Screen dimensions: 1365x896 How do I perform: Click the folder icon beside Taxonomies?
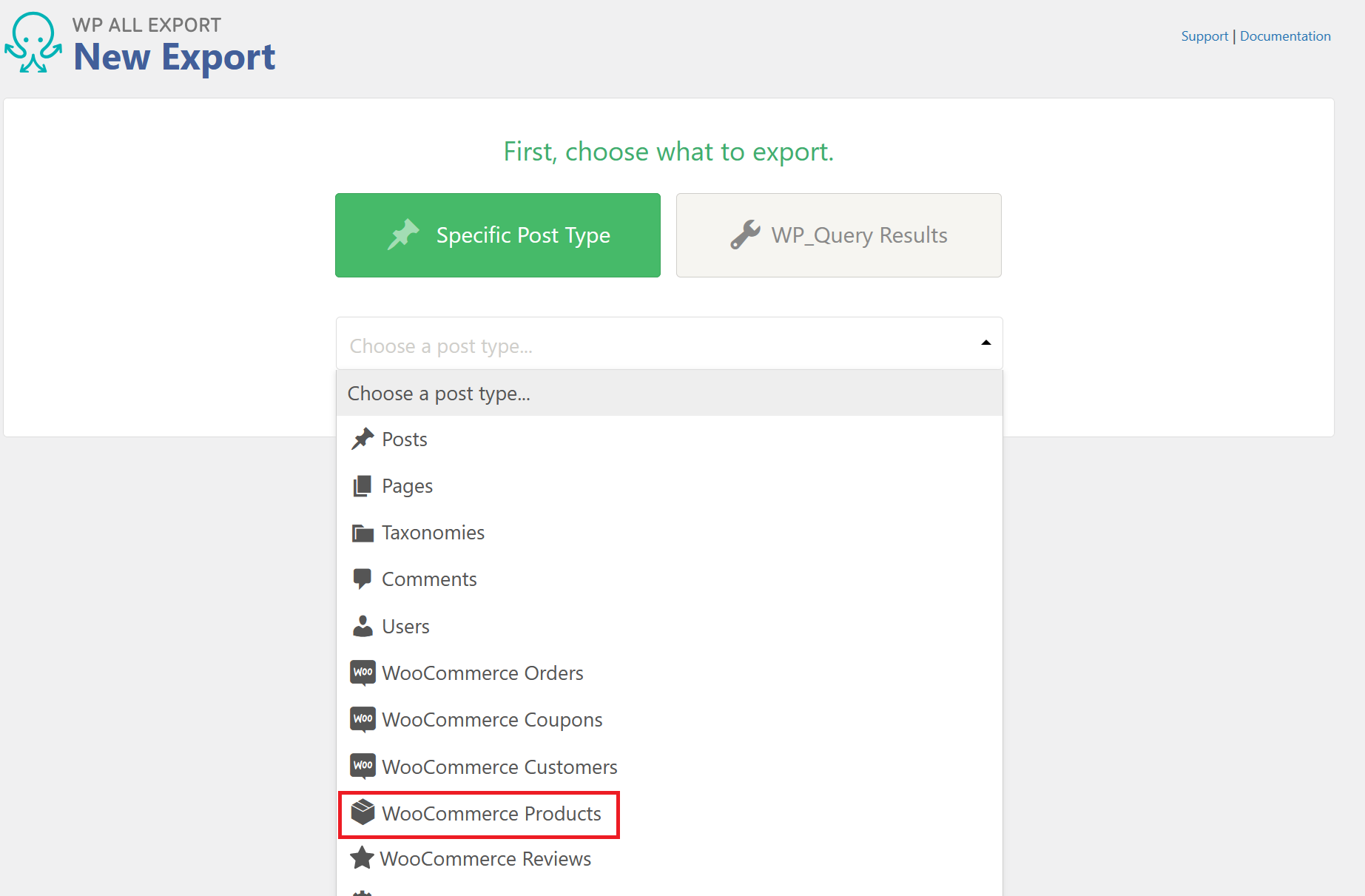[363, 533]
